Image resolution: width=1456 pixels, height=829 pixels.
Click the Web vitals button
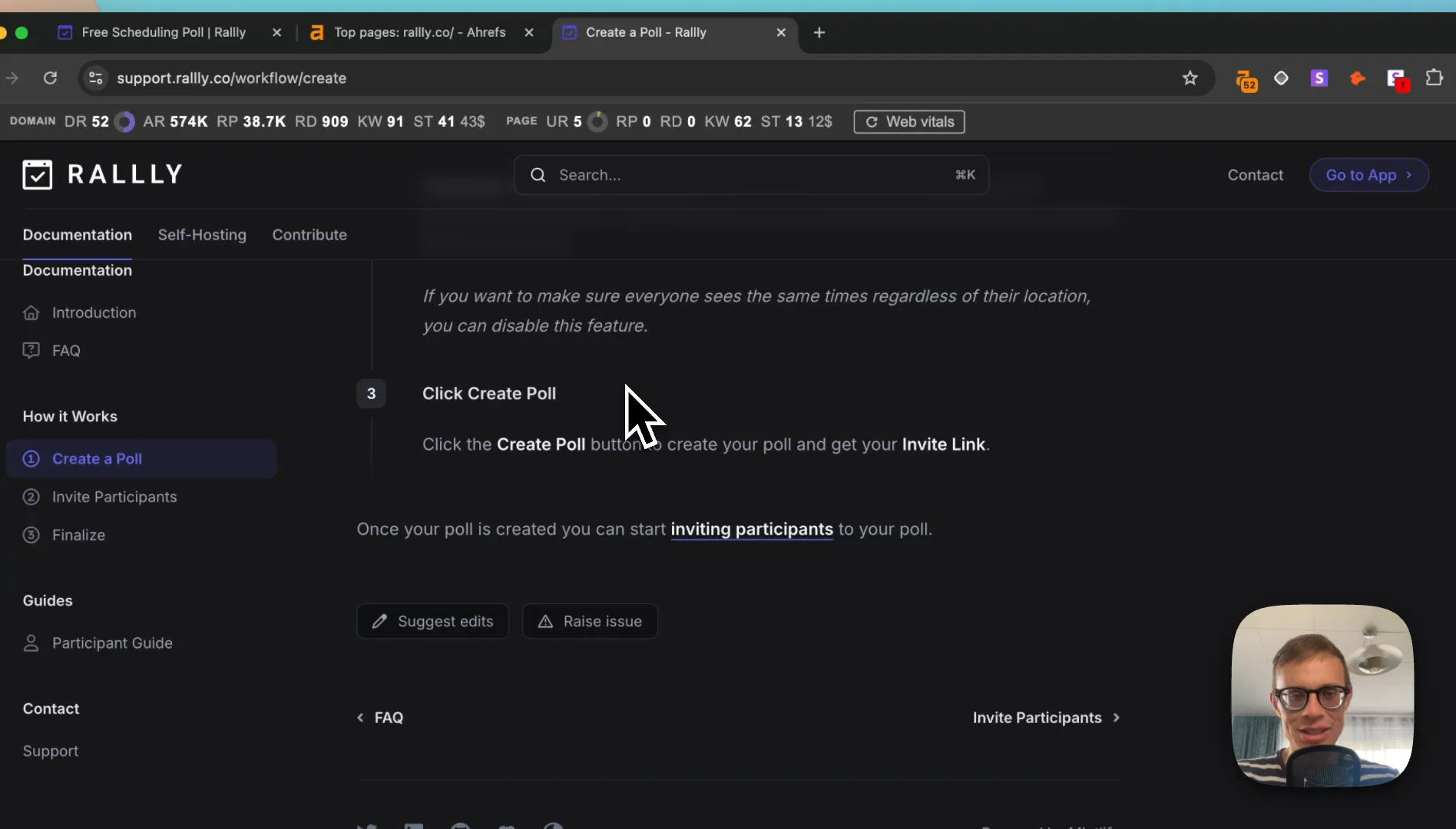909,121
